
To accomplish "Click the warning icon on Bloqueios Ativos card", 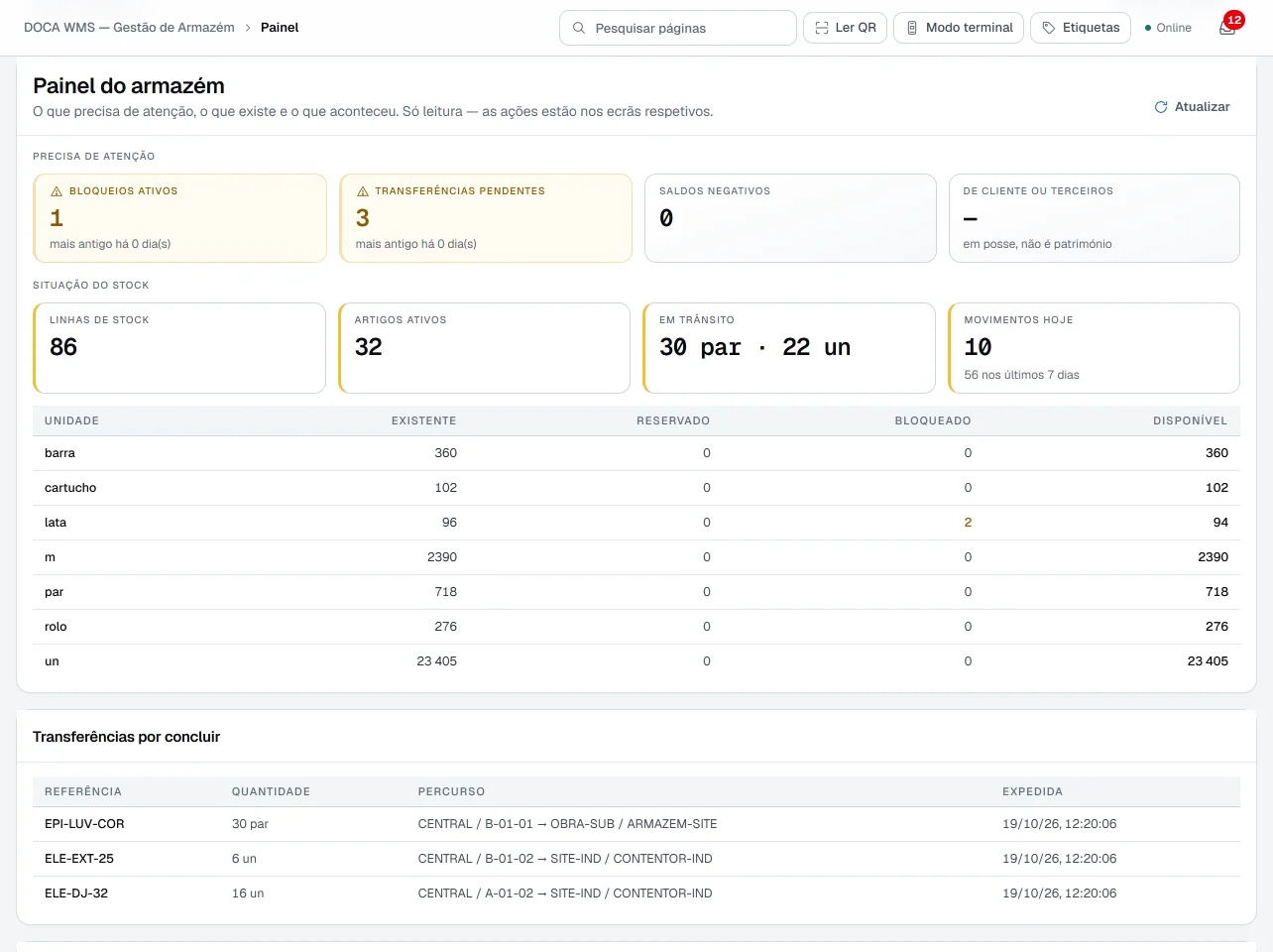I will [x=57, y=191].
